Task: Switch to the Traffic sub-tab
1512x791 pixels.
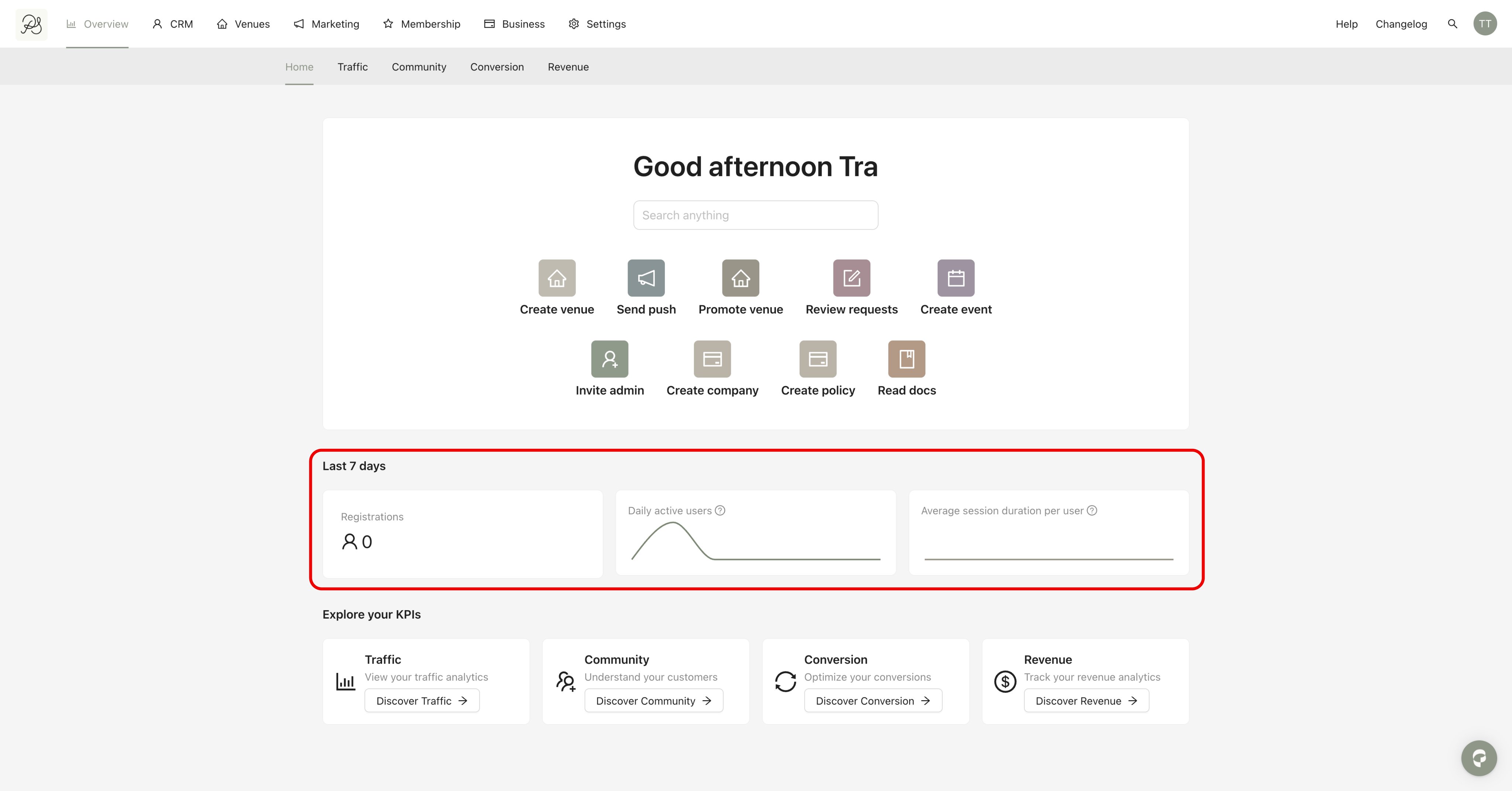Action: click(x=352, y=67)
